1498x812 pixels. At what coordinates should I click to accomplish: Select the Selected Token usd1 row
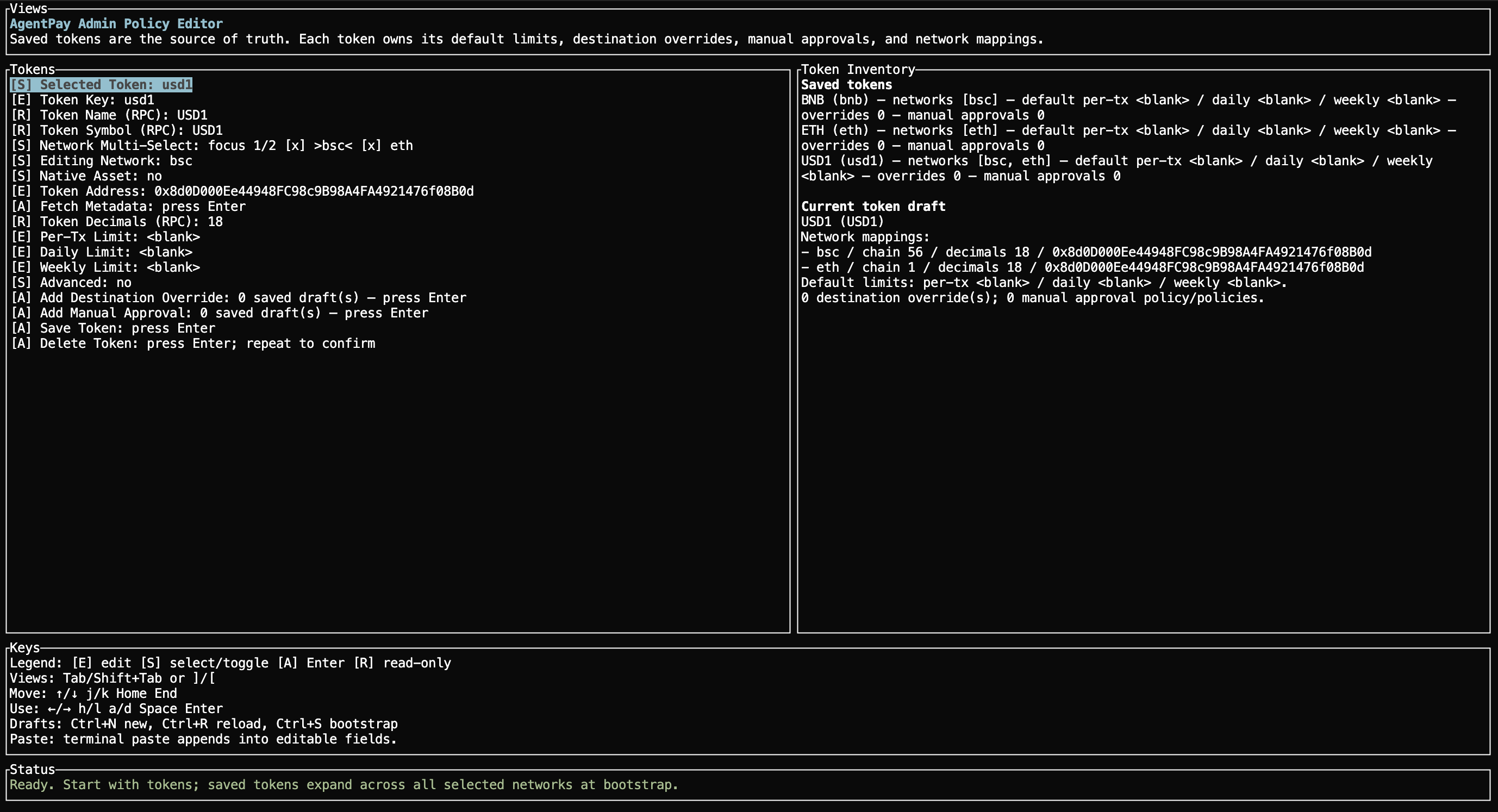pyautogui.click(x=101, y=85)
